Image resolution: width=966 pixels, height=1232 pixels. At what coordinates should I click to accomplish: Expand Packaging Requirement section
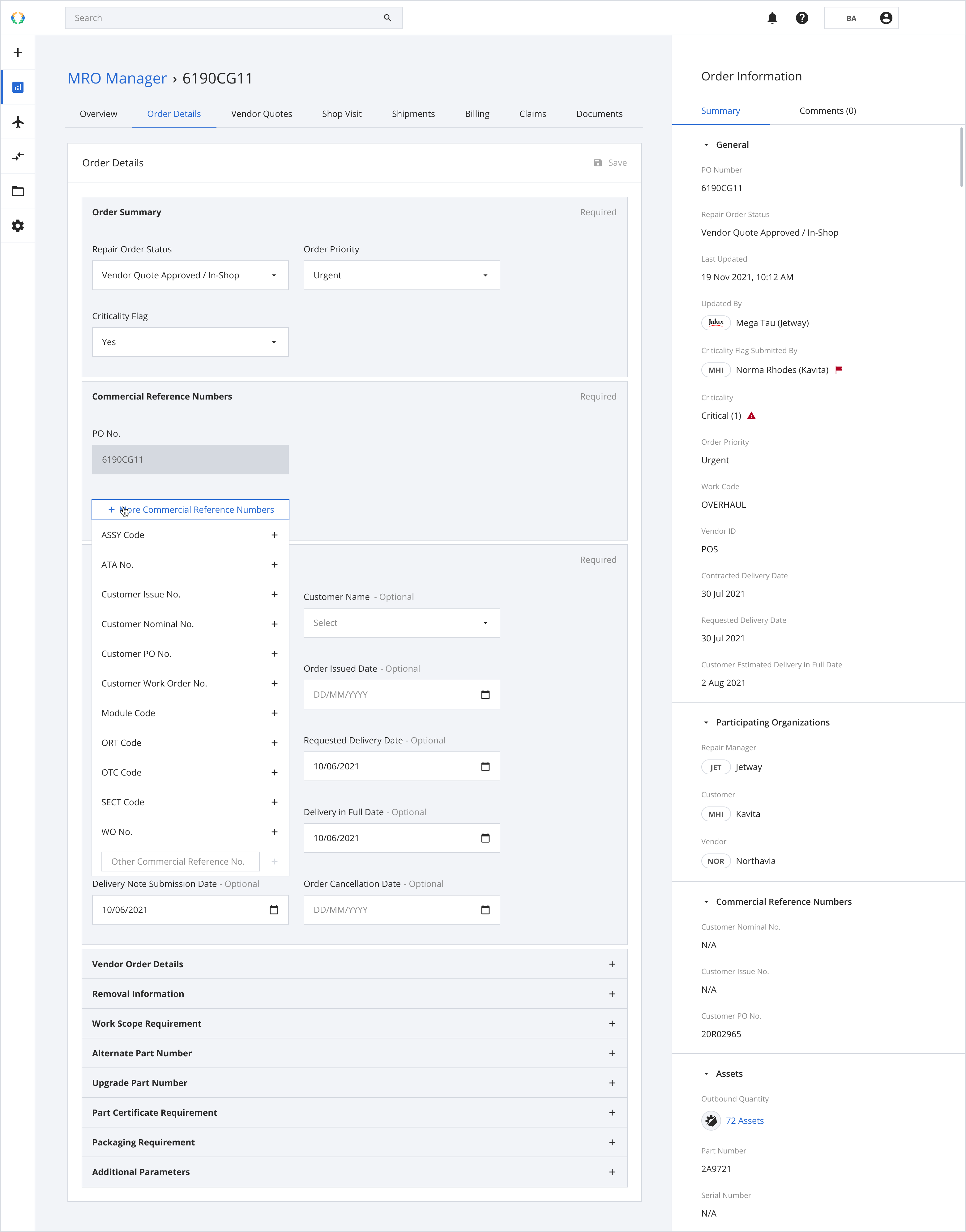[x=355, y=1143]
